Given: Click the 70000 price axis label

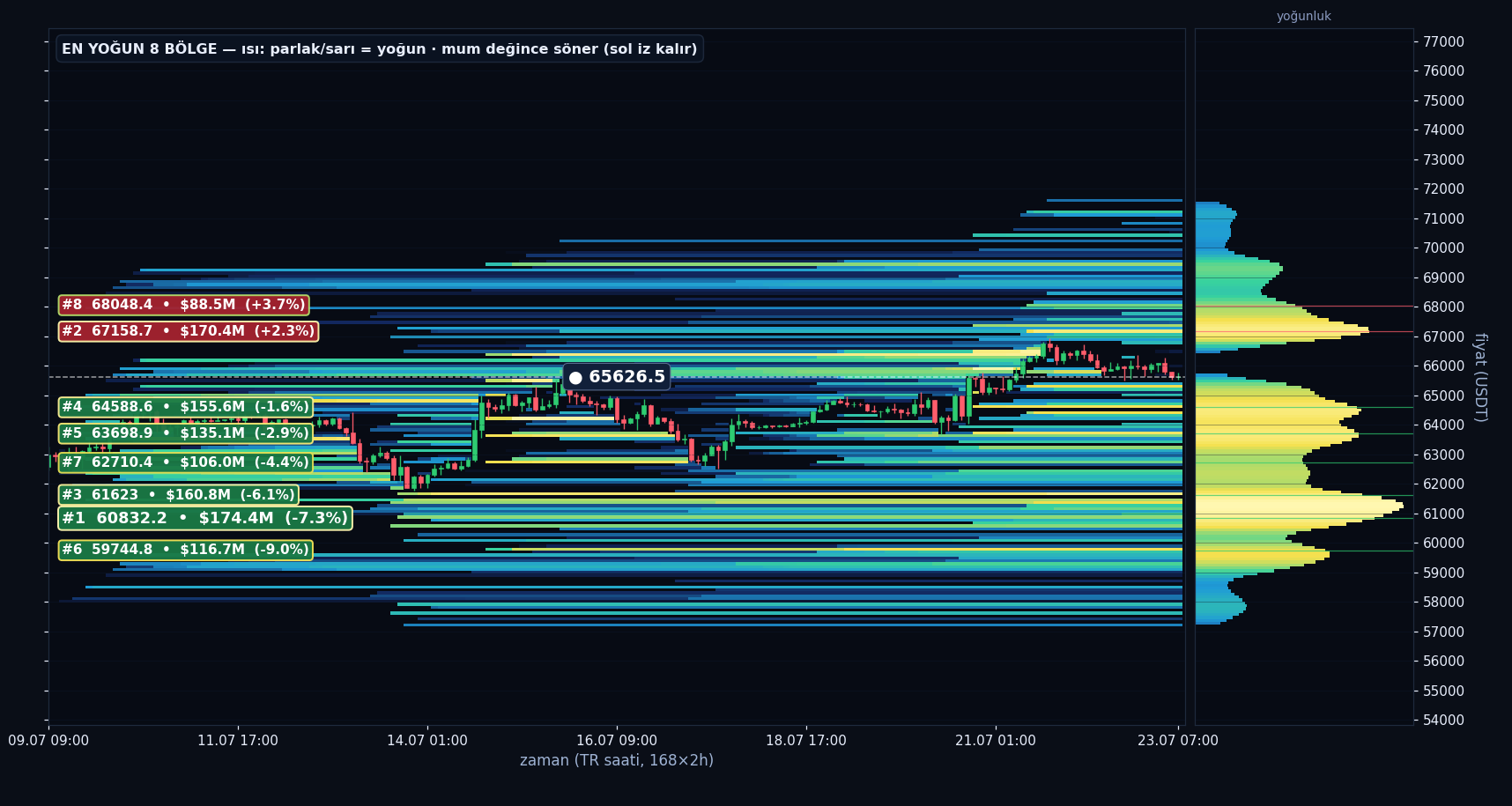Looking at the screenshot, I should pyautogui.click(x=1443, y=248).
